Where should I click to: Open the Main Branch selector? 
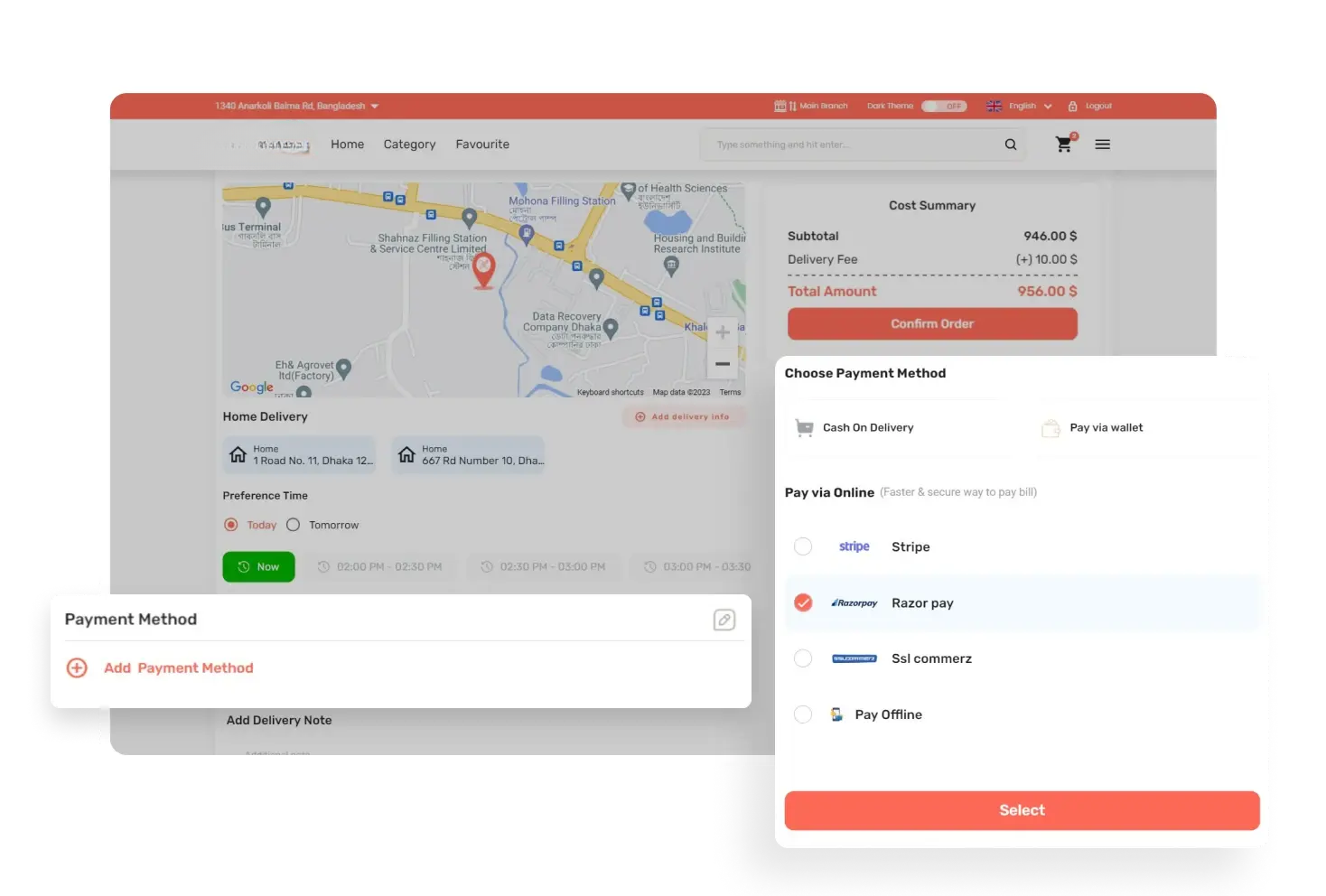(811, 107)
